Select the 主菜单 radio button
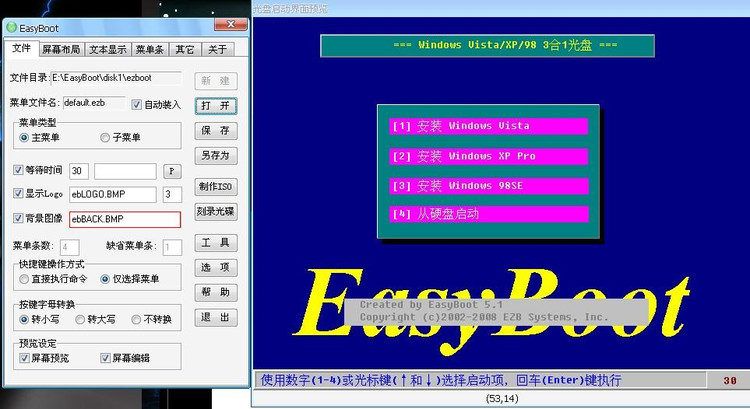The width and height of the screenshot is (750, 409). pos(24,138)
